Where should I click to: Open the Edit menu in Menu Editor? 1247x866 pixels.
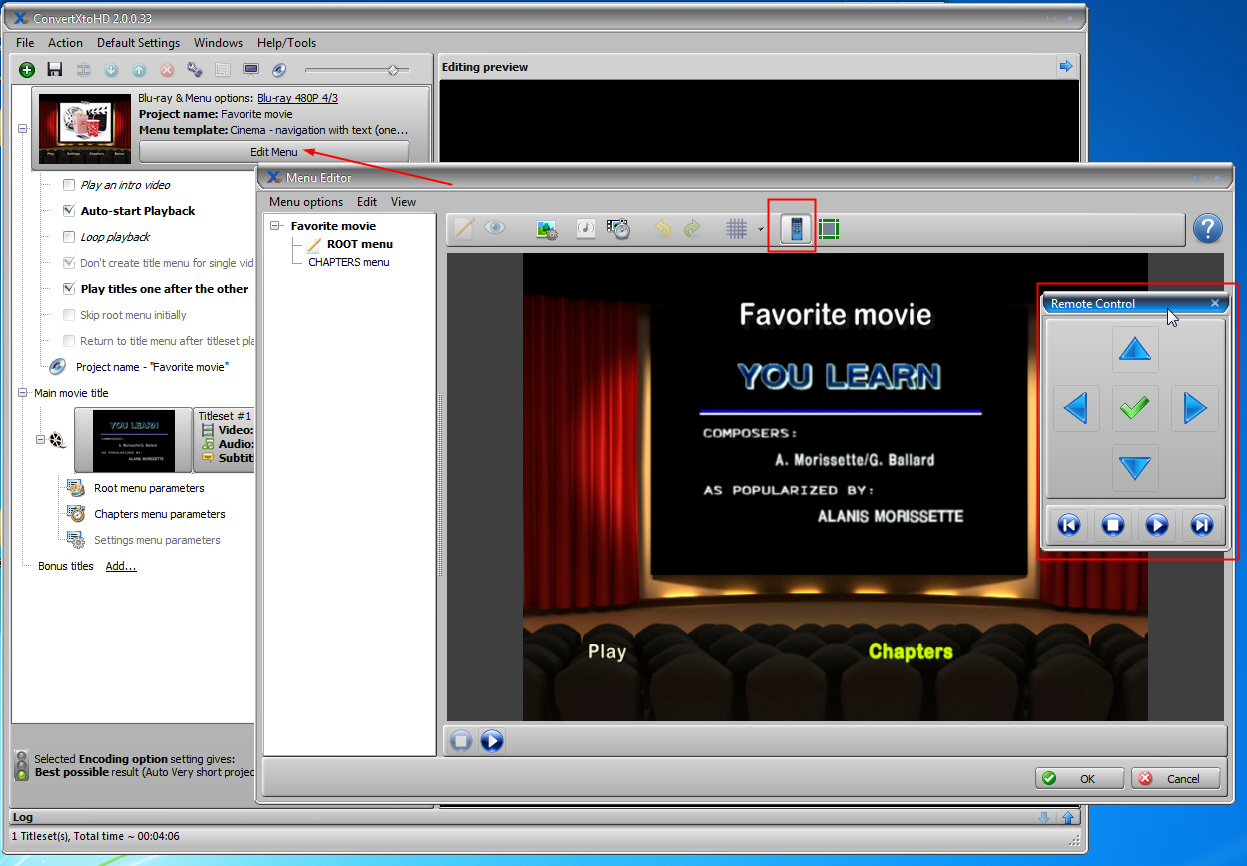367,202
